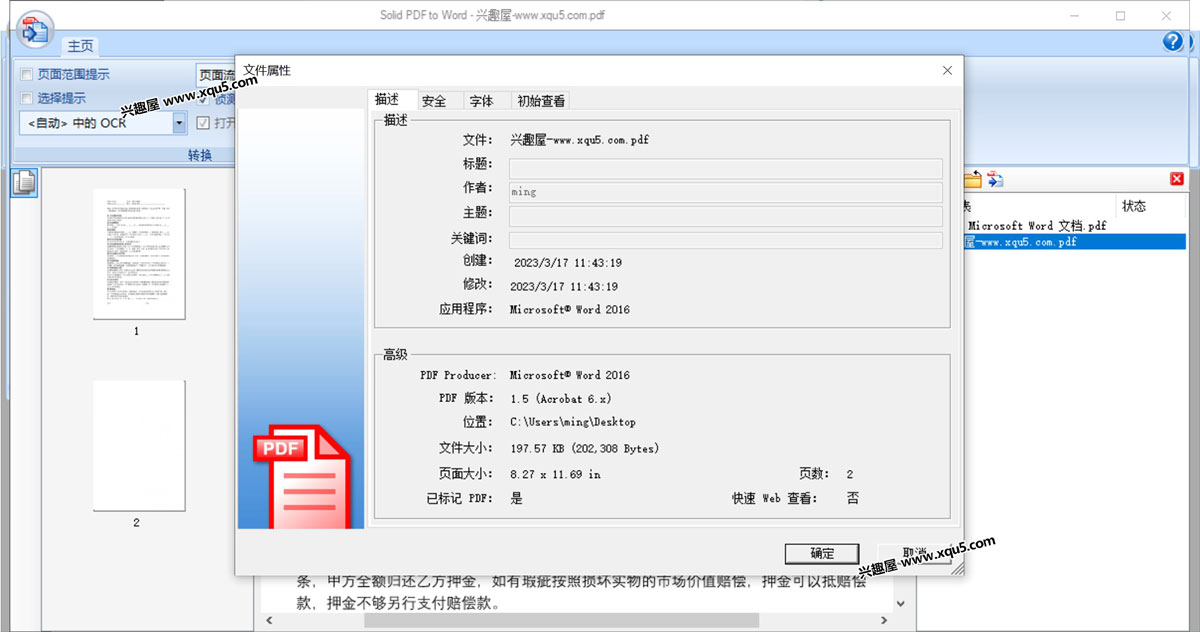Click into the 关键词 field
Image resolution: width=1200 pixels, height=632 pixels.
coord(726,240)
